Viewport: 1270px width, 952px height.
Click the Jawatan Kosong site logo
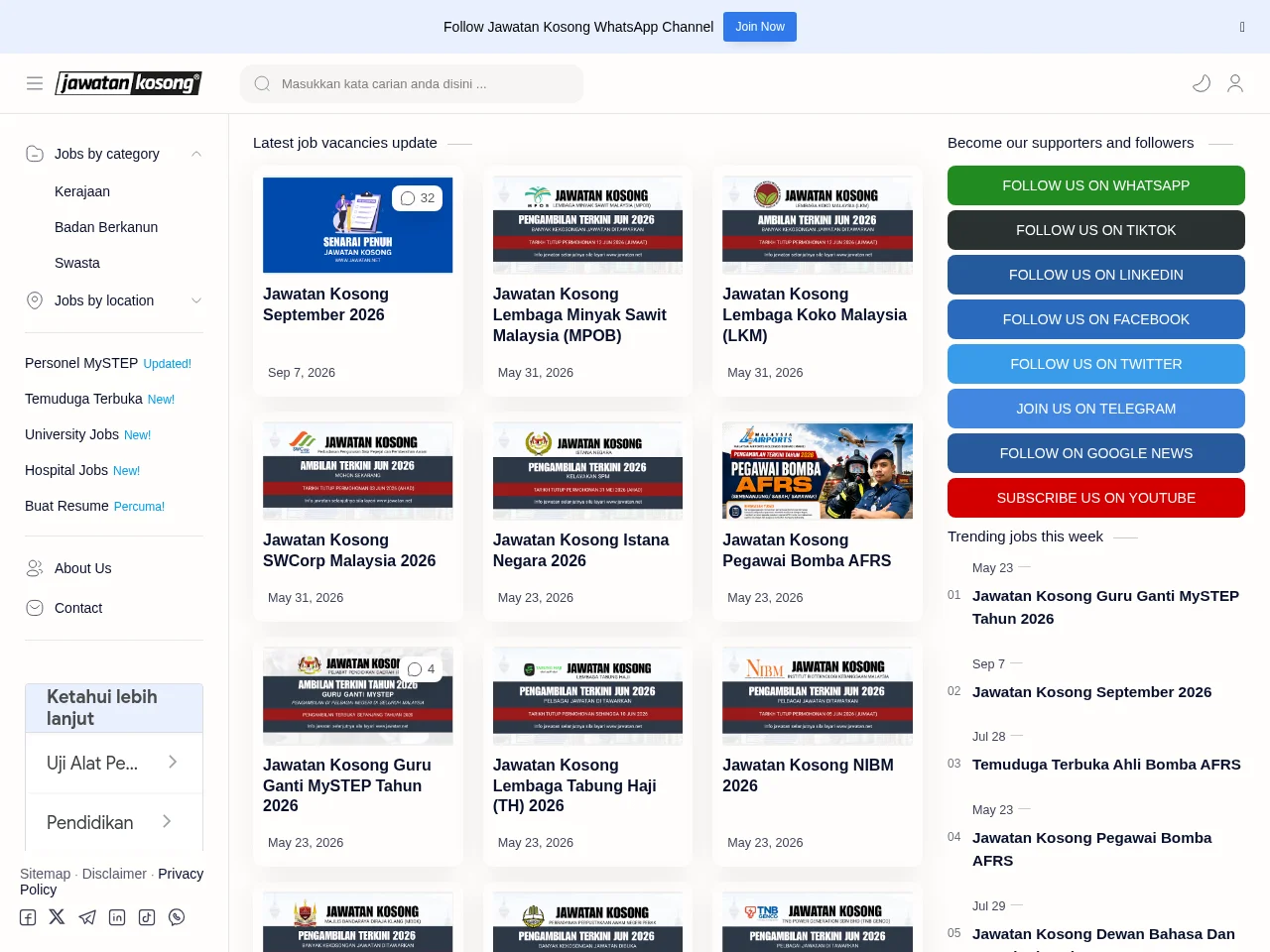point(129,83)
